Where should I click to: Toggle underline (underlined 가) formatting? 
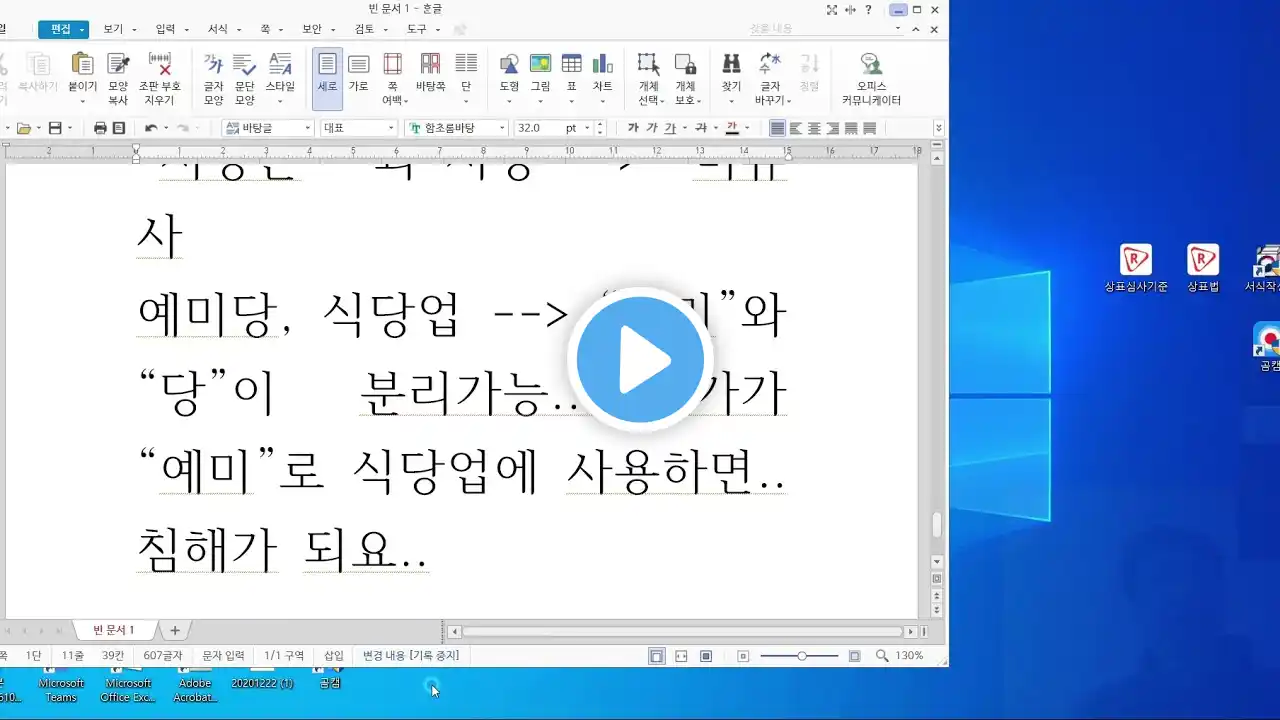[x=670, y=128]
